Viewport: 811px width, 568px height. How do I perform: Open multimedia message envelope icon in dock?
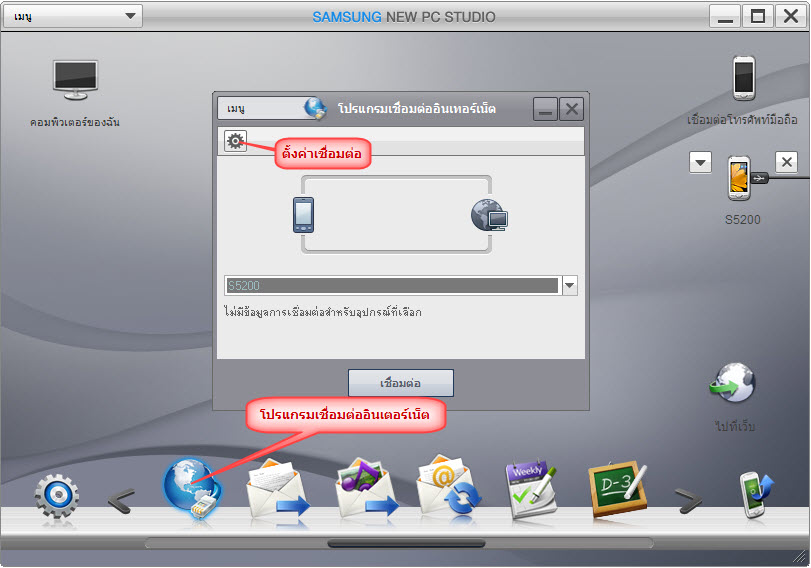point(366,489)
